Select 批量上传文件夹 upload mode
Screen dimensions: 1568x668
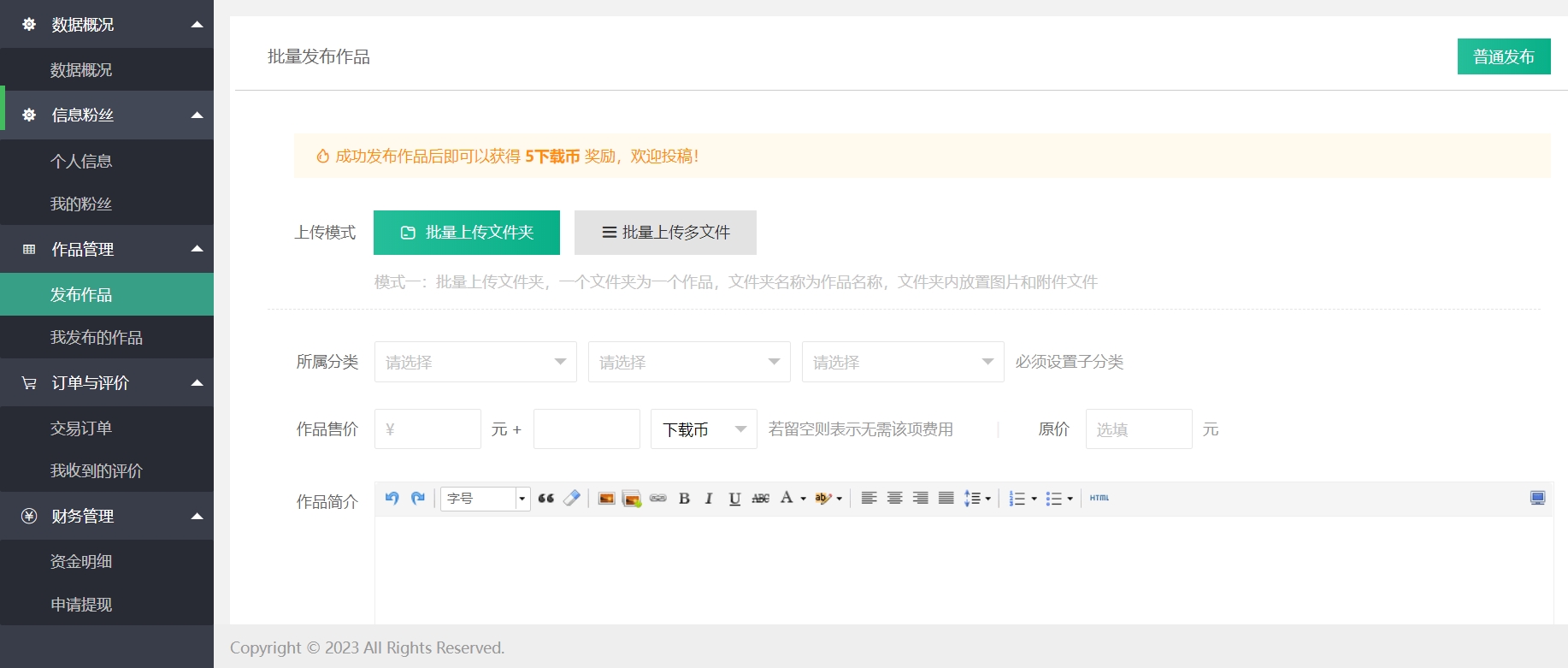[x=467, y=233]
